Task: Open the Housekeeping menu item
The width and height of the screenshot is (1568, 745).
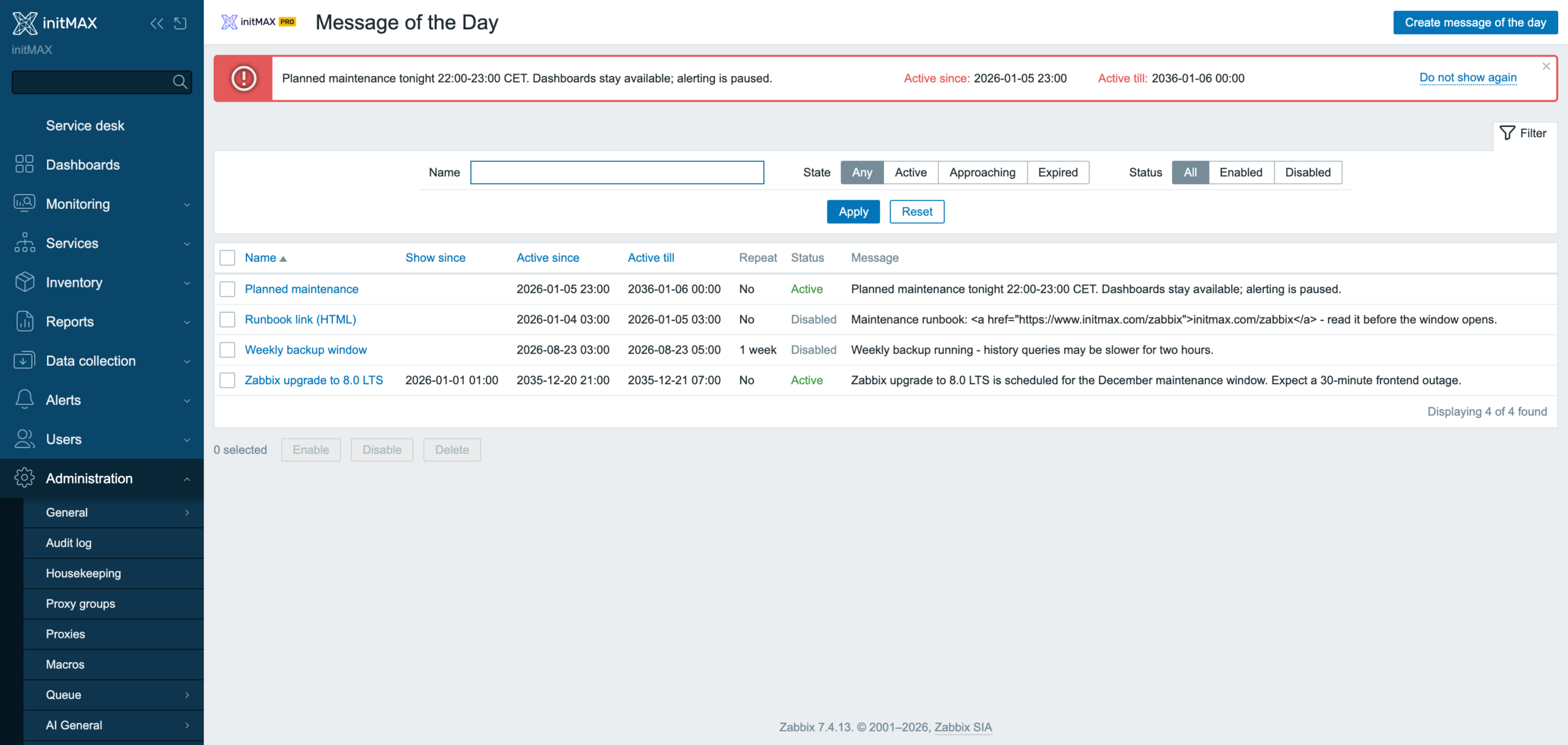Action: (113, 573)
